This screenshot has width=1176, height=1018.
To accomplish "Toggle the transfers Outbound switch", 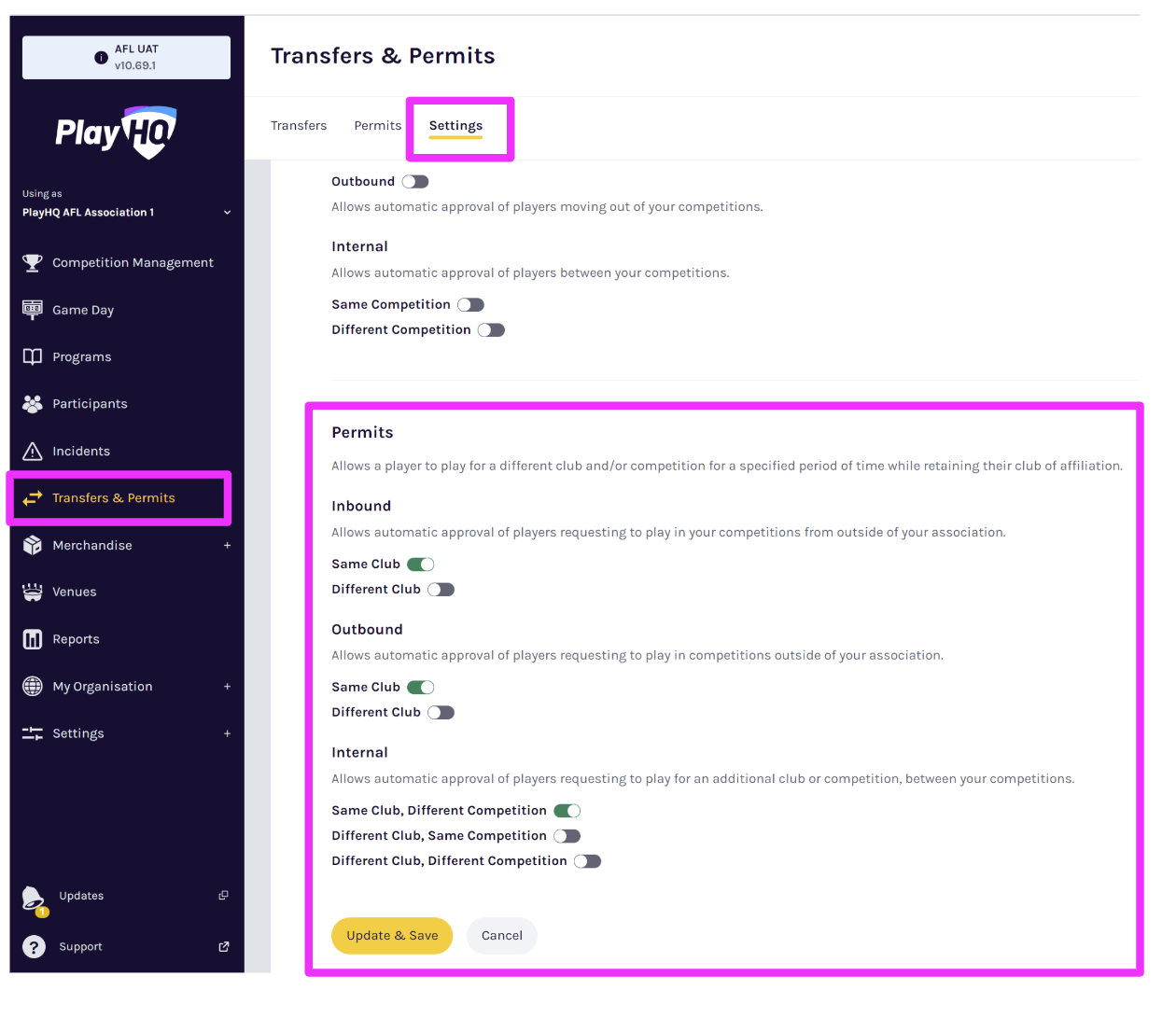I will coord(415,182).
